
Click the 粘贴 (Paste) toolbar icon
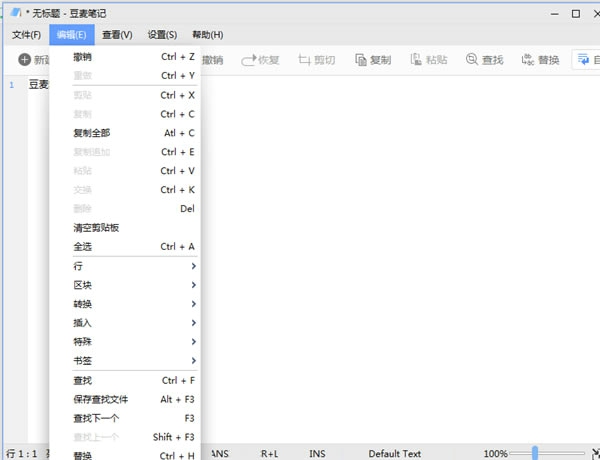[416, 60]
